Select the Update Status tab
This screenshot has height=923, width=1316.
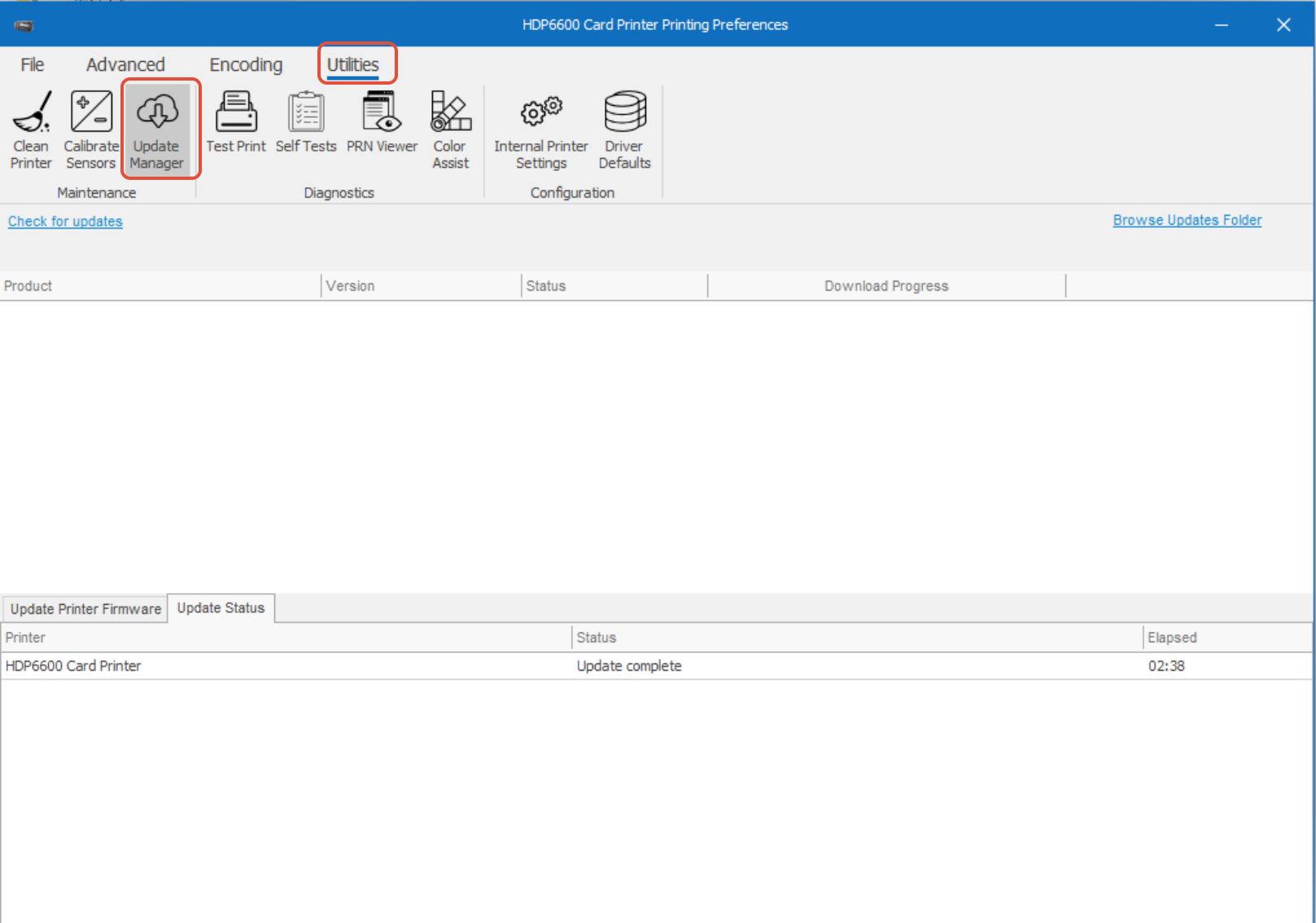pyautogui.click(x=221, y=608)
